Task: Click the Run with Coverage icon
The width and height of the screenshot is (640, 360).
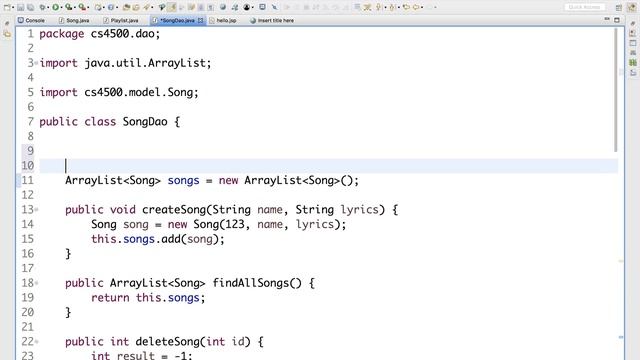Action: point(68,7)
